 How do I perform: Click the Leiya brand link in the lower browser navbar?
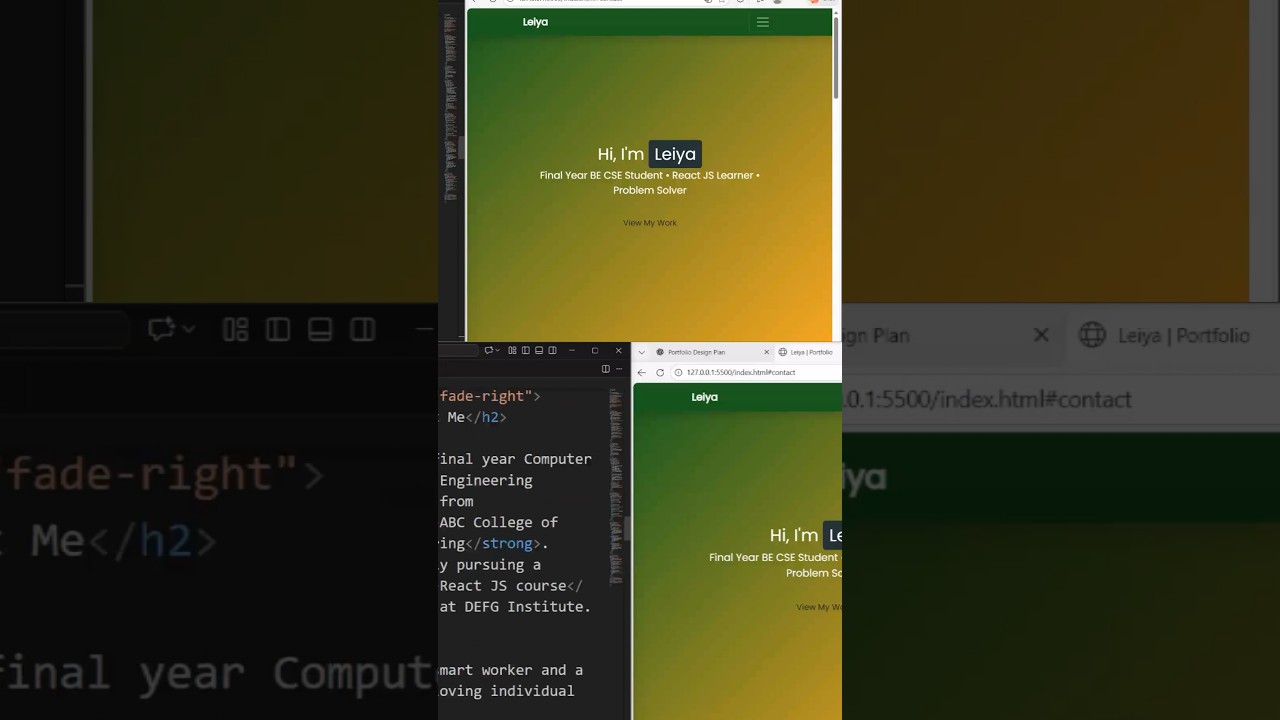(704, 397)
